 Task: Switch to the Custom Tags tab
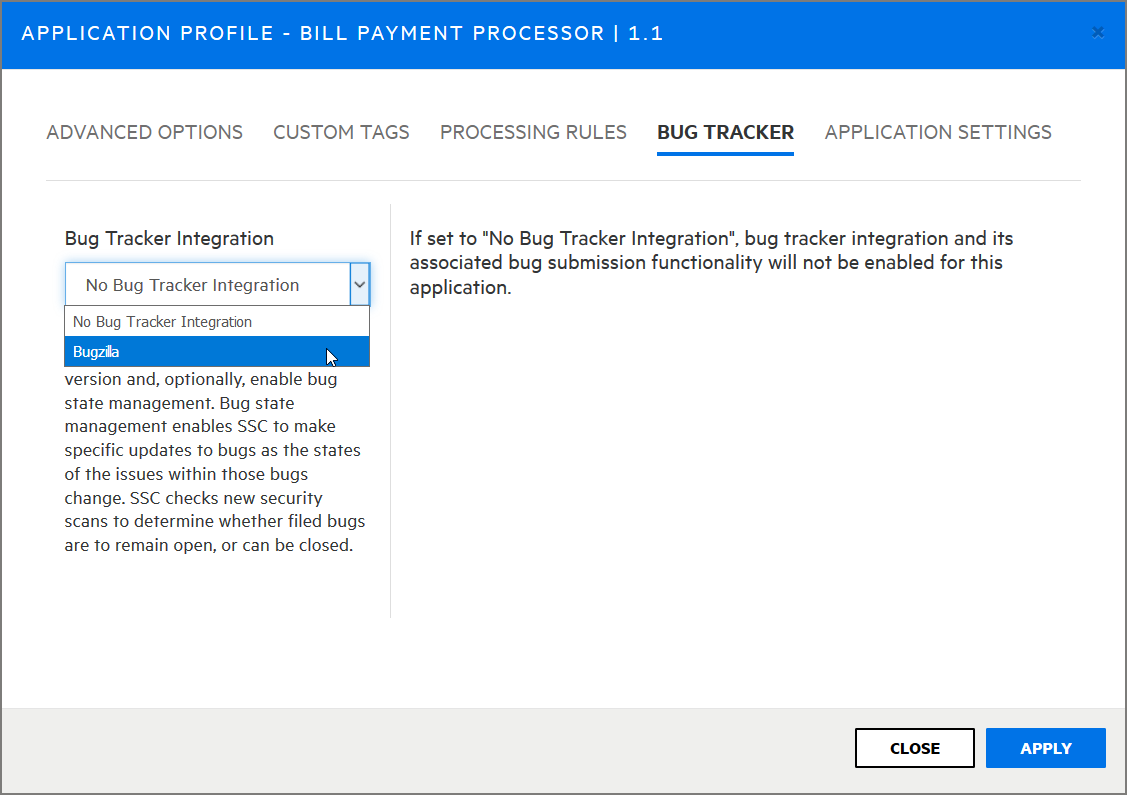click(341, 132)
